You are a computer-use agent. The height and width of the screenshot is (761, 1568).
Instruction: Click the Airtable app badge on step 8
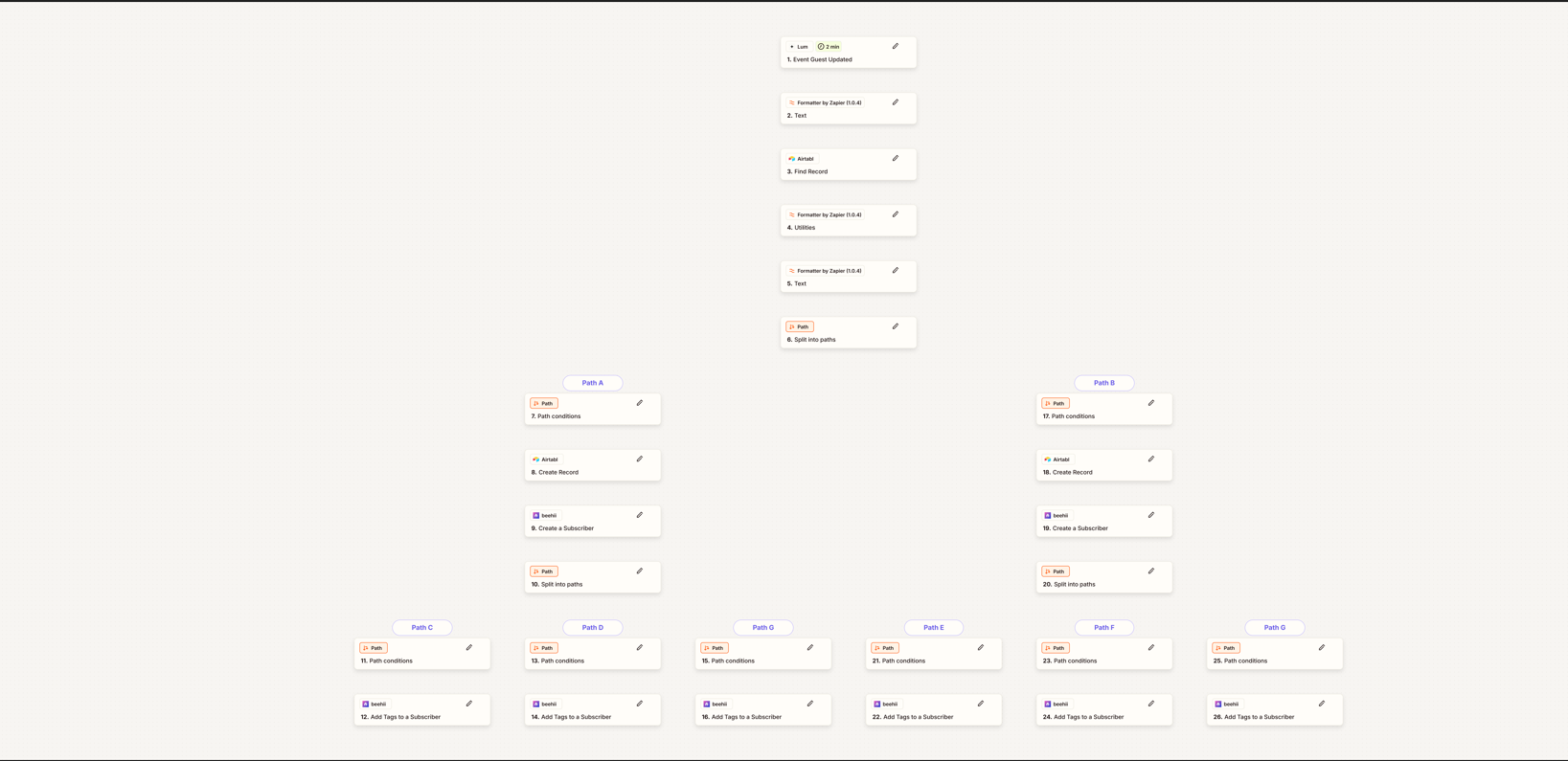click(545, 459)
